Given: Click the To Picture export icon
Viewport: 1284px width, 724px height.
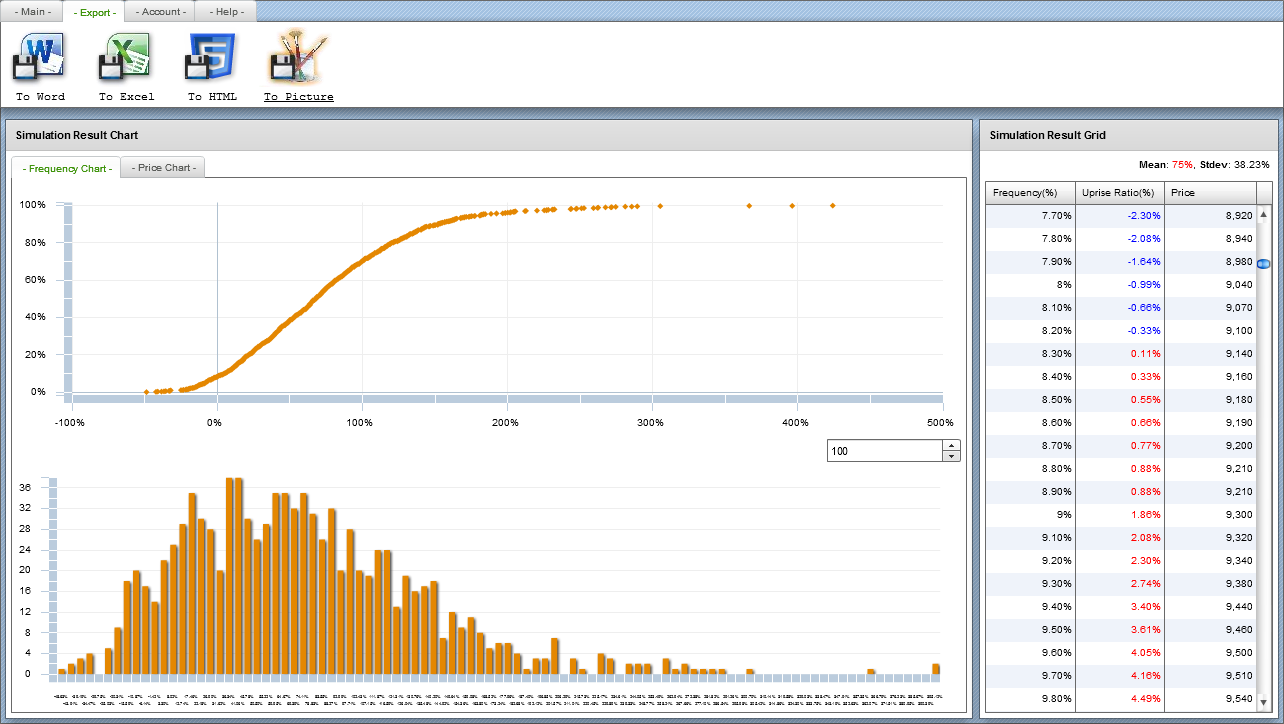Looking at the screenshot, I should coord(298,58).
